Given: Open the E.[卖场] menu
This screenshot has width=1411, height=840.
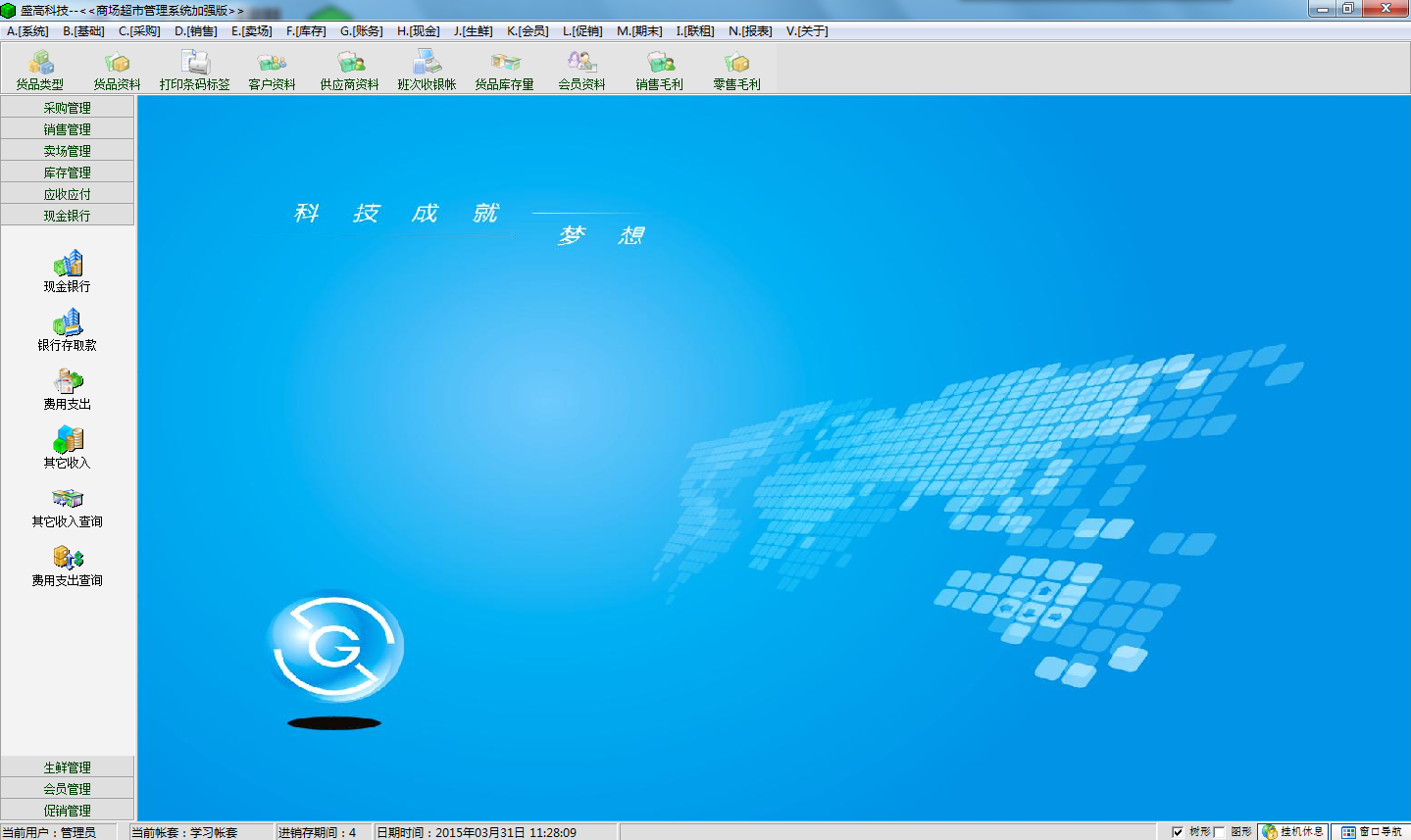Looking at the screenshot, I should point(252,31).
